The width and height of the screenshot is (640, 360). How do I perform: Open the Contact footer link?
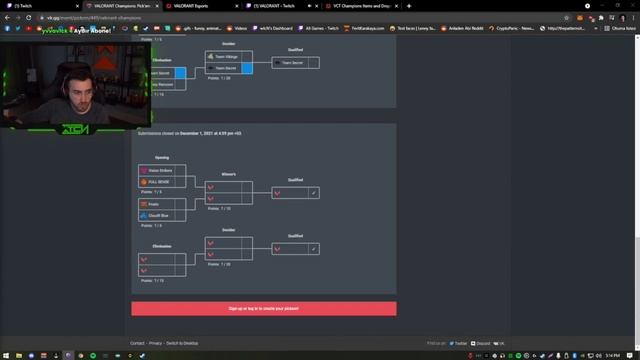coord(137,343)
